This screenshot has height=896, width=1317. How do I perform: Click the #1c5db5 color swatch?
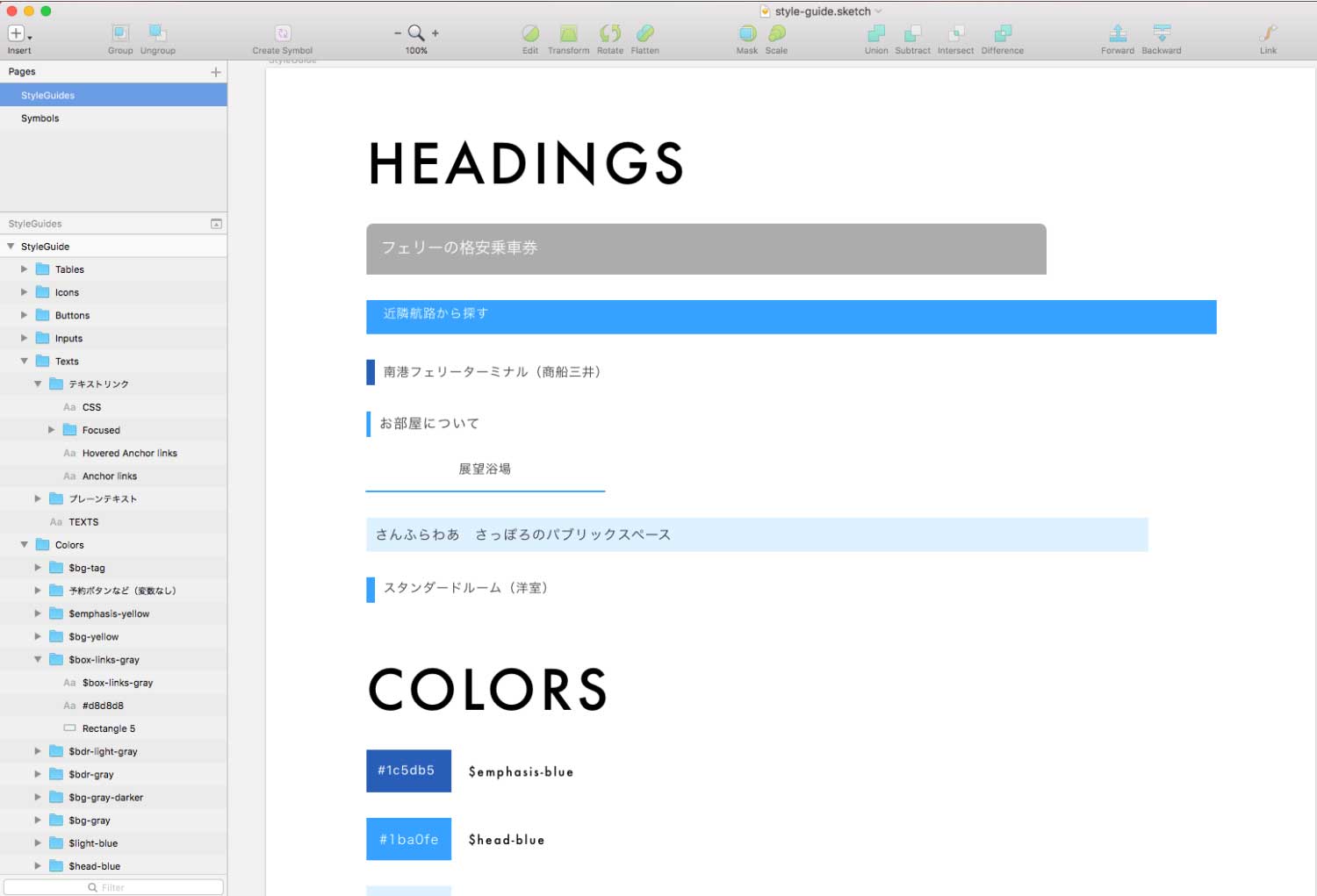(x=408, y=771)
